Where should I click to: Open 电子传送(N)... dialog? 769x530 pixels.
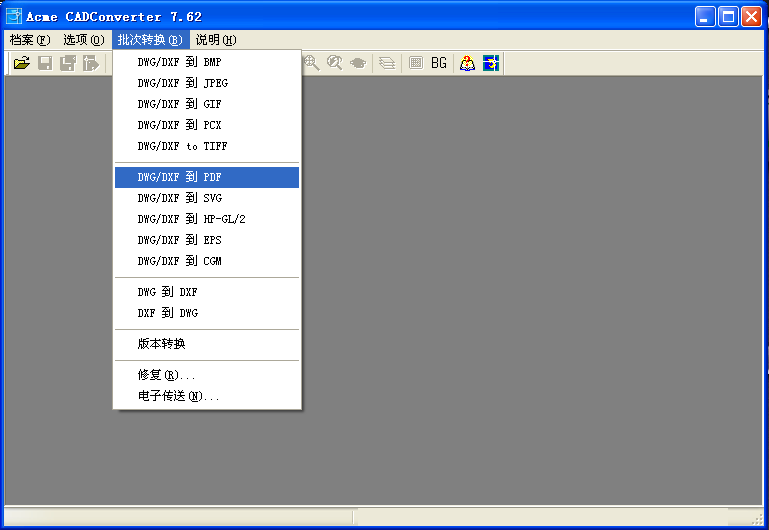[207, 396]
